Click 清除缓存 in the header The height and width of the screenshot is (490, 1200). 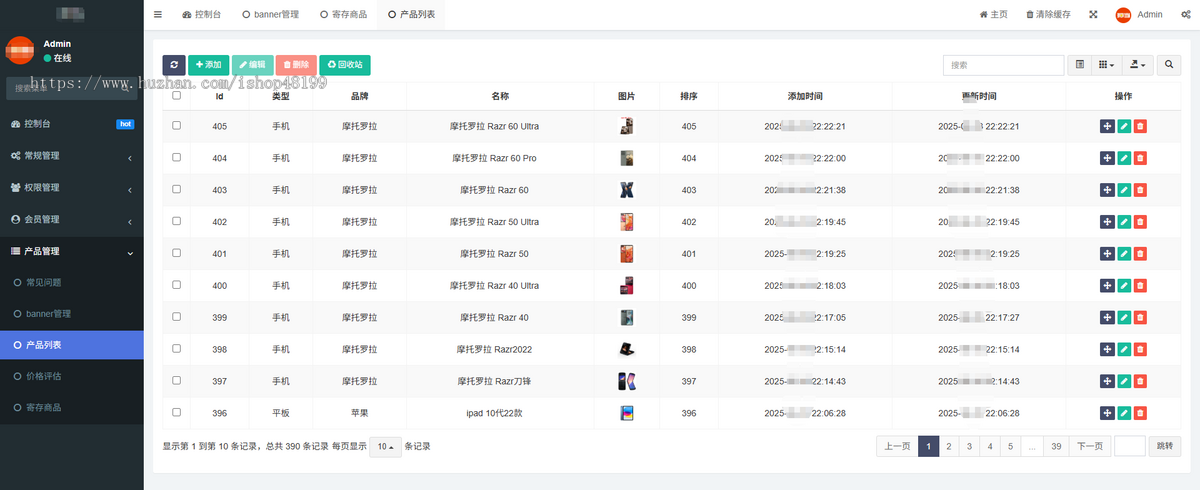tap(1048, 14)
